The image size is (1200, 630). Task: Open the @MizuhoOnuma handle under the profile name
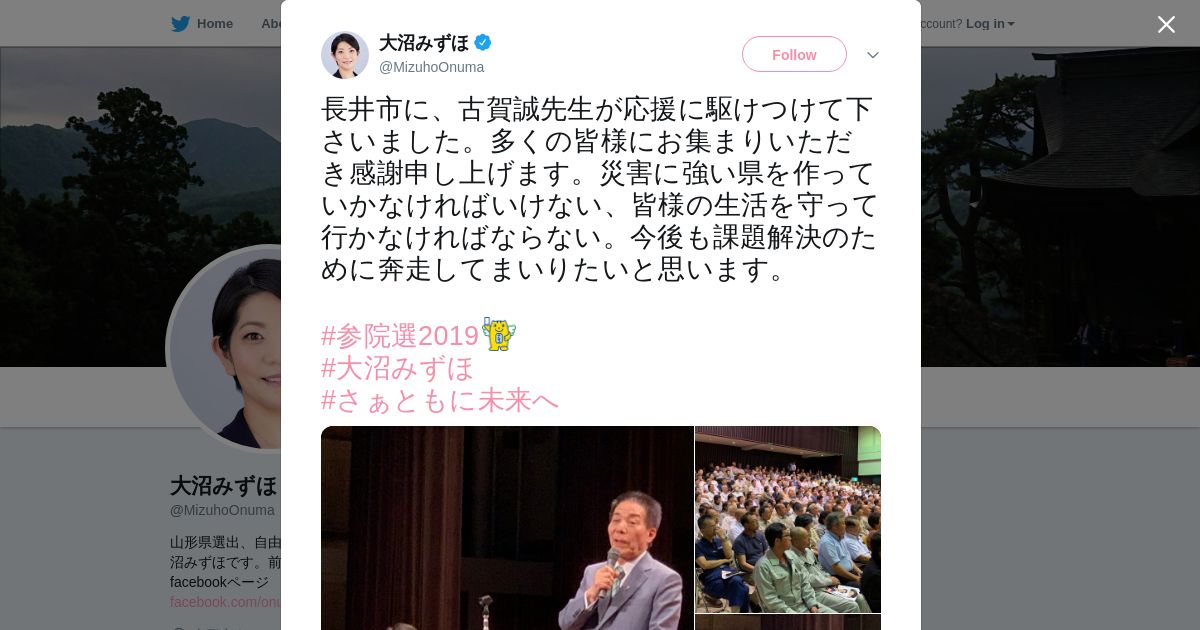tap(222, 510)
